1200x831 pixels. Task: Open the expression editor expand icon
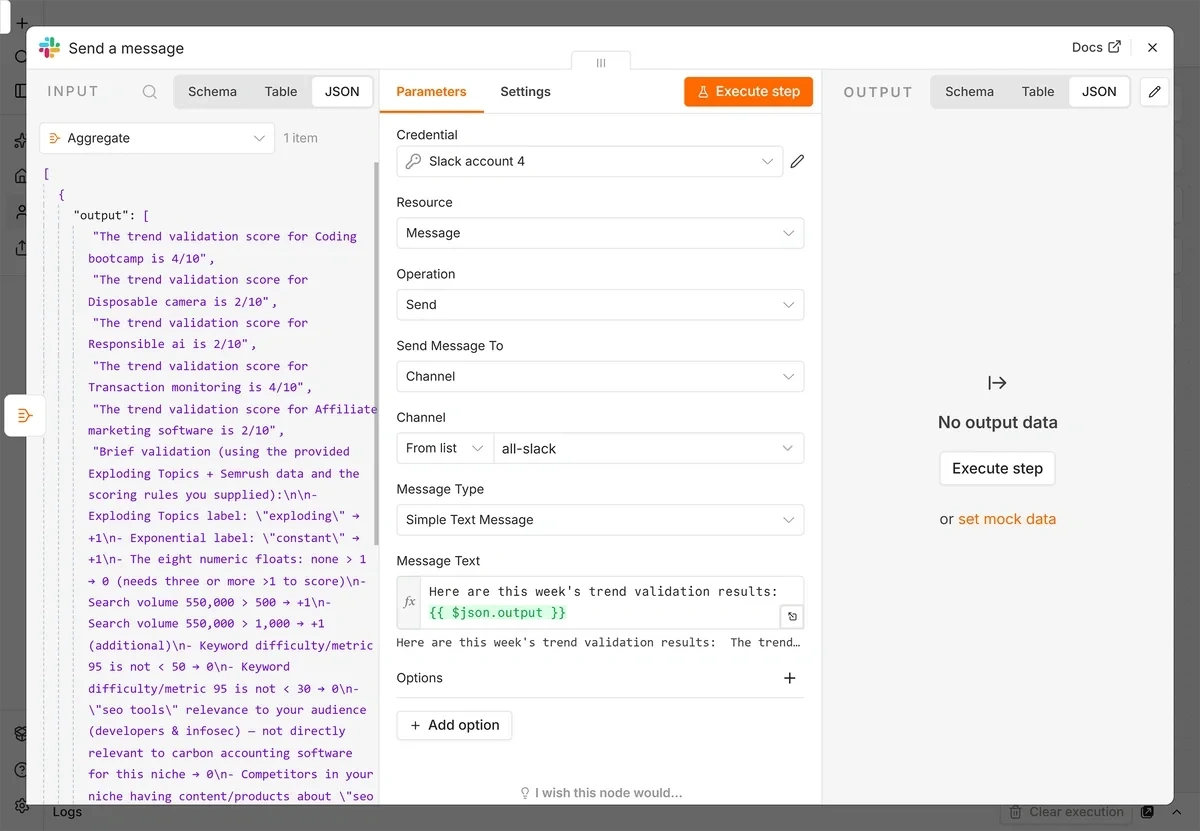[x=792, y=617]
